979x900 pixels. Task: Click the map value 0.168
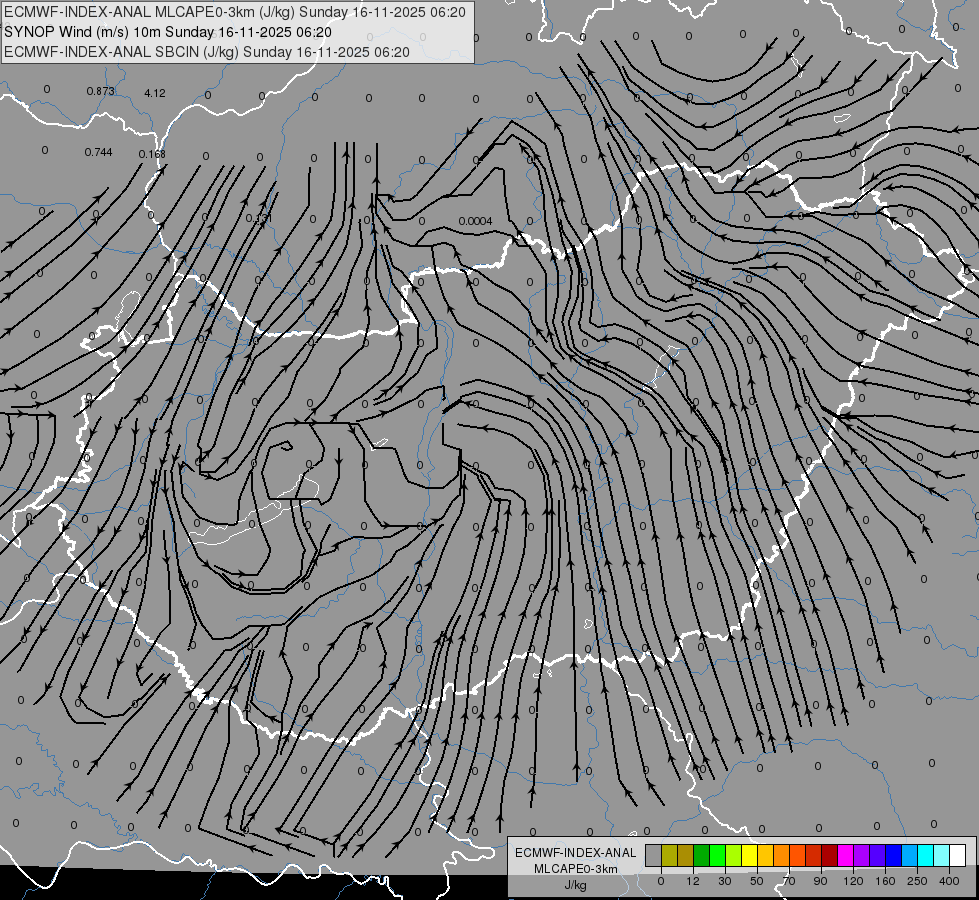coord(152,154)
